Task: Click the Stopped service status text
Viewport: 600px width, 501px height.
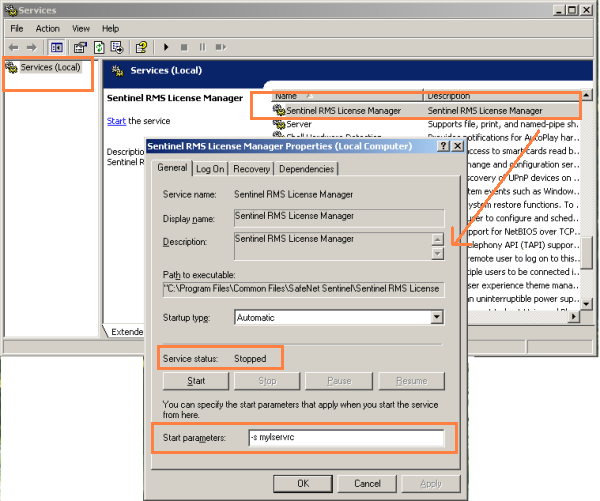Action: coord(250,359)
